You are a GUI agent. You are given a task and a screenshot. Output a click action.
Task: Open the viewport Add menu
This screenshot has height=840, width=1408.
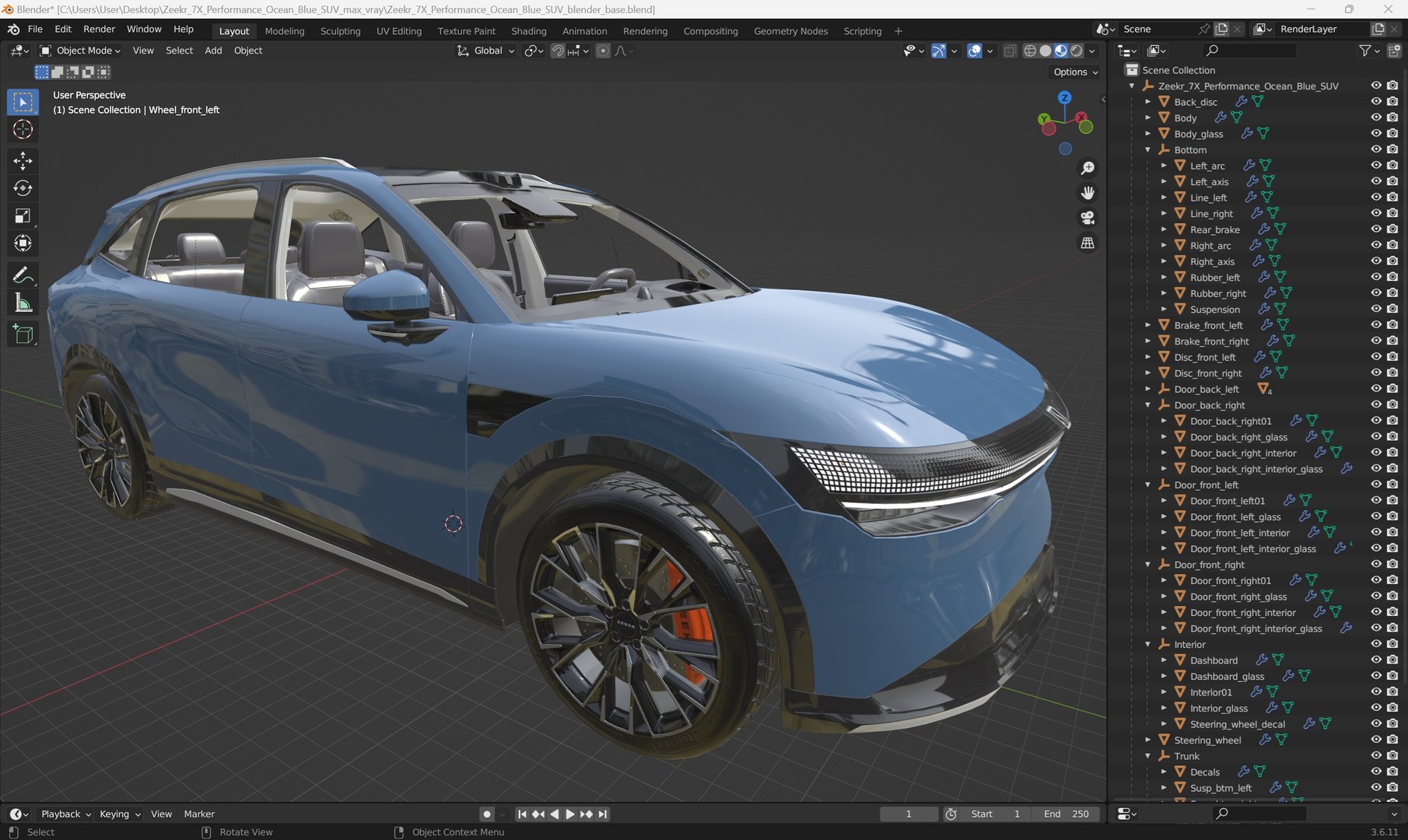[213, 51]
